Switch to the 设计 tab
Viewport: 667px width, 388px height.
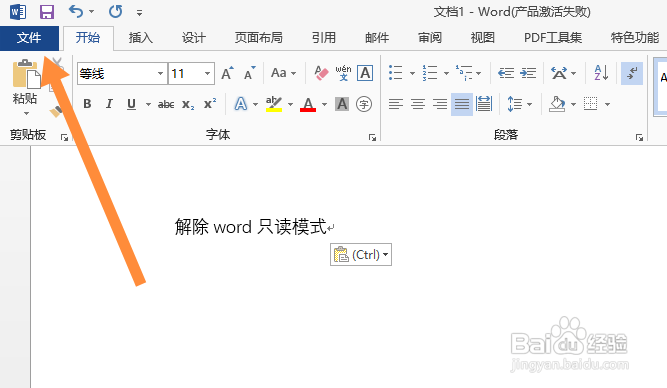194,38
